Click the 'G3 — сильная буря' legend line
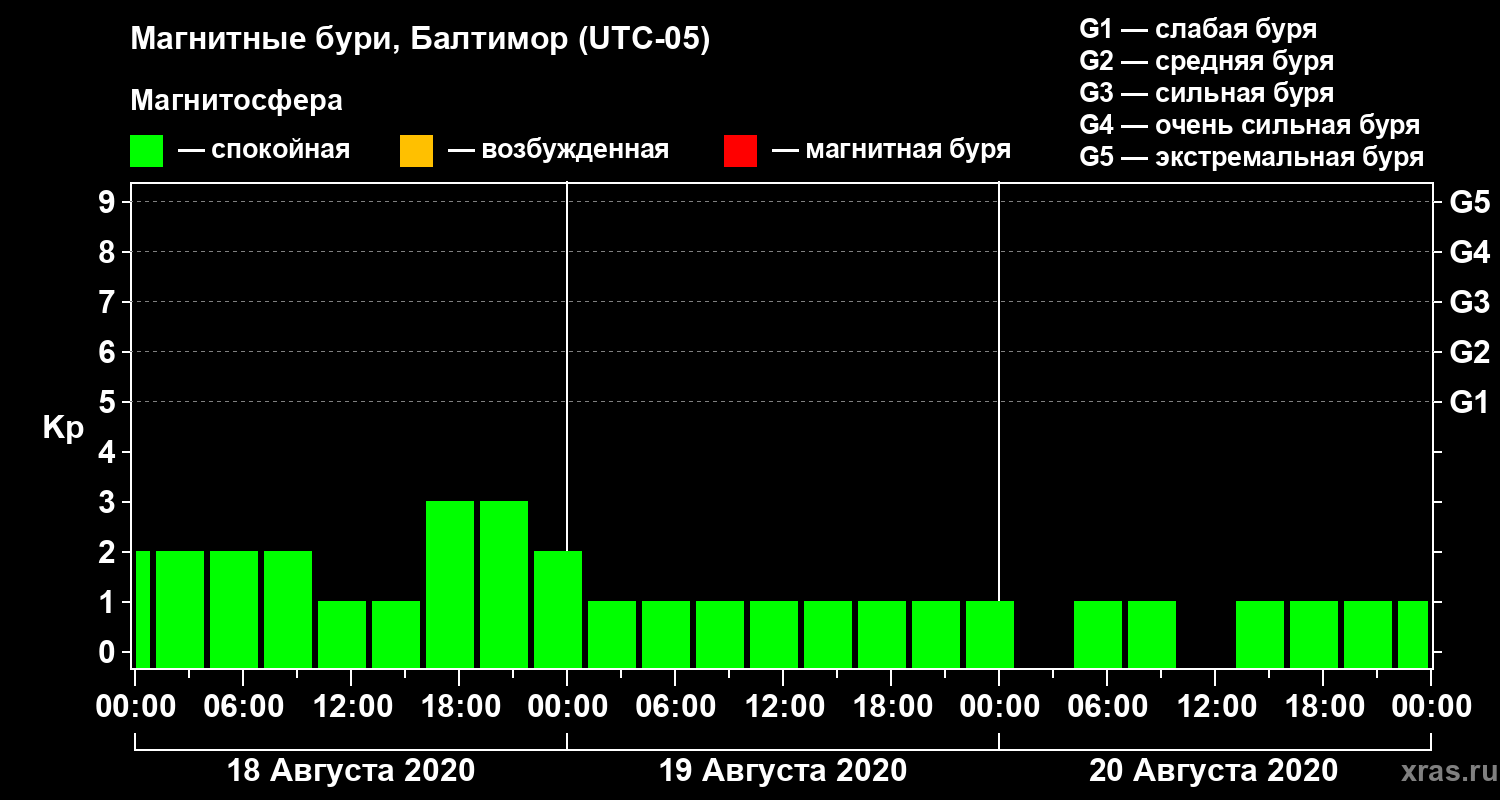The height and width of the screenshot is (800, 1500). click(1206, 93)
